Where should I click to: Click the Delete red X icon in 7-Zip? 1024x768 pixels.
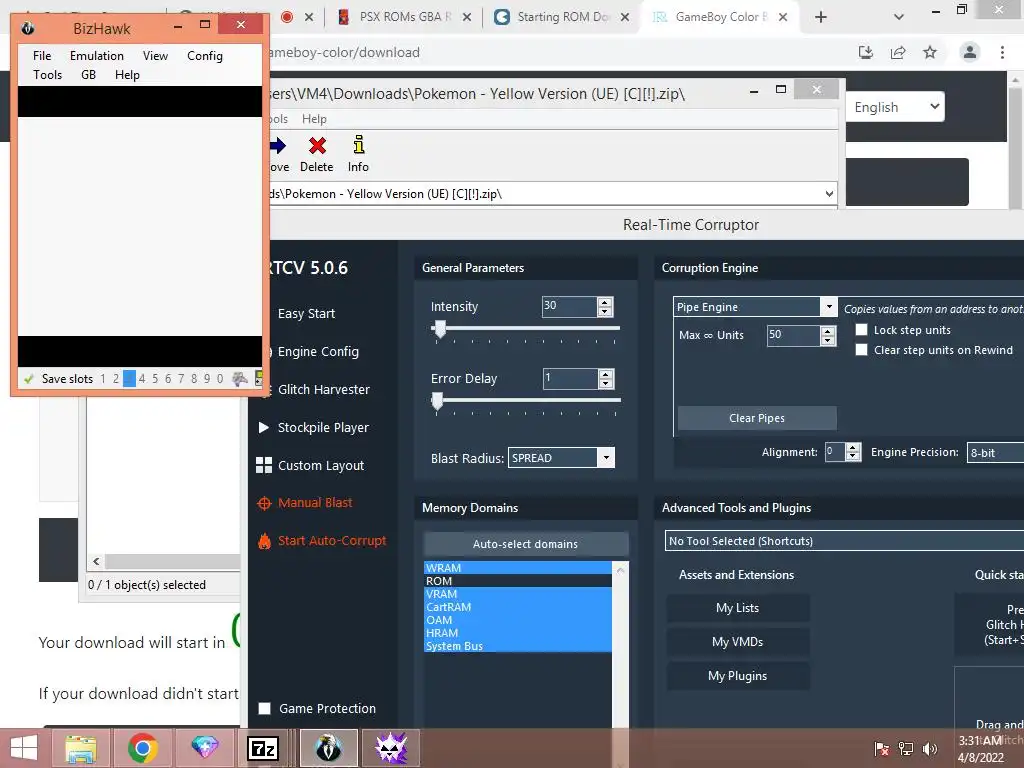pyautogui.click(x=317, y=145)
